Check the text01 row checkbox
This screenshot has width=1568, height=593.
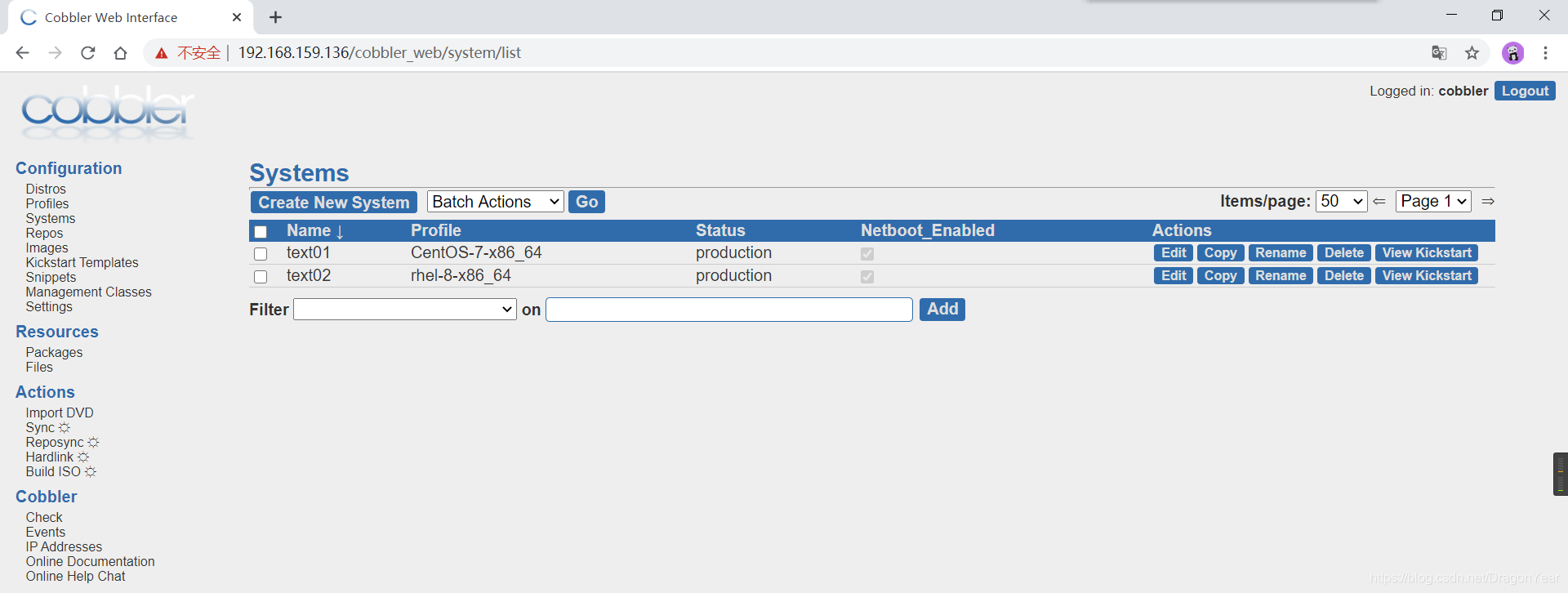pos(261,254)
